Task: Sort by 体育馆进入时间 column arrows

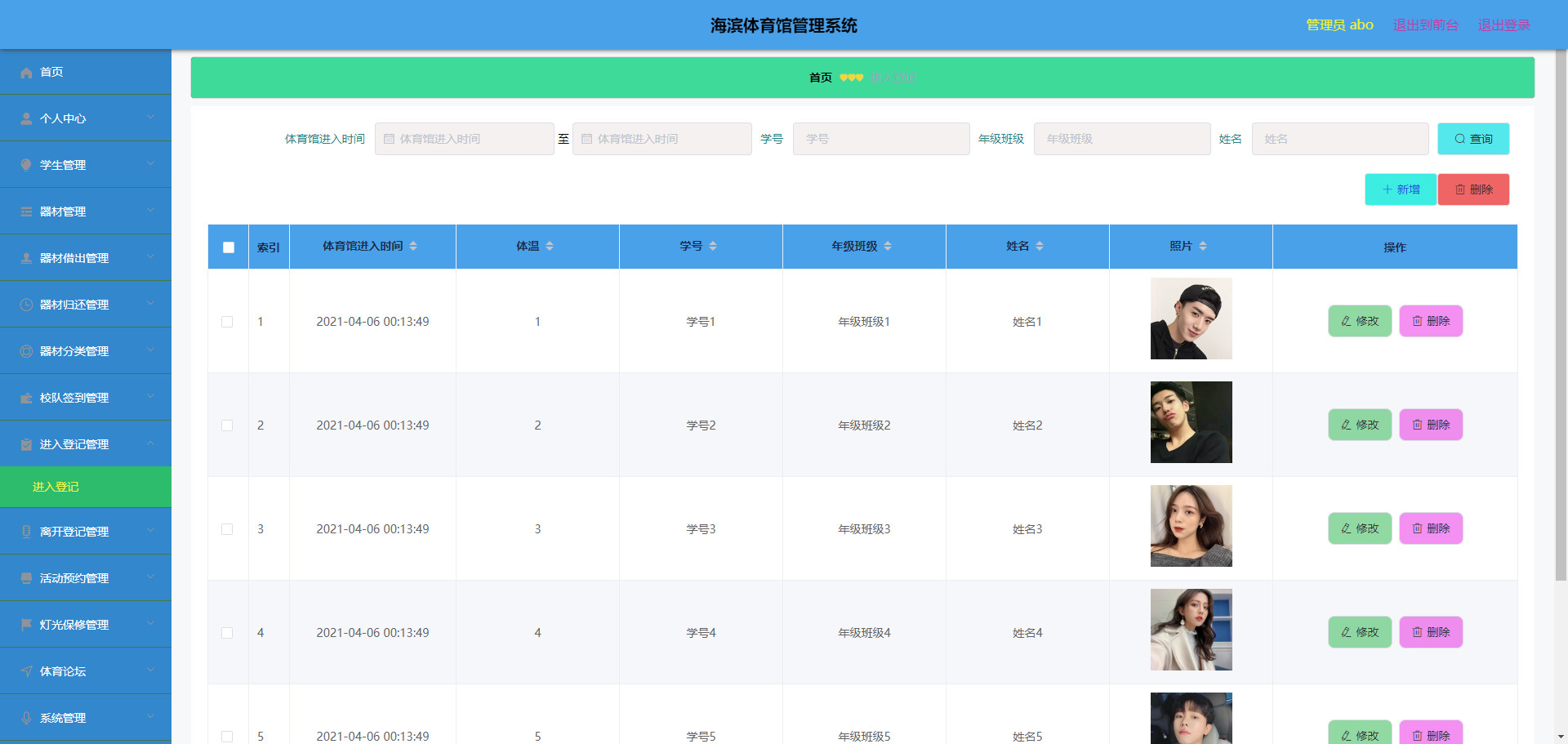Action: click(413, 247)
